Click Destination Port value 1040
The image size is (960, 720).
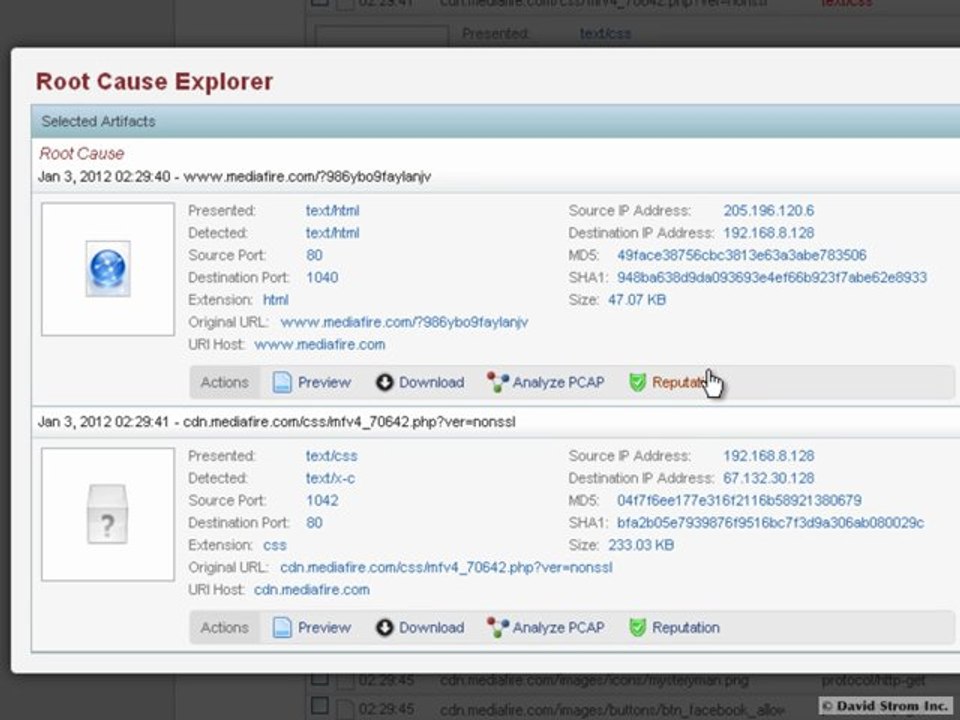coord(322,278)
